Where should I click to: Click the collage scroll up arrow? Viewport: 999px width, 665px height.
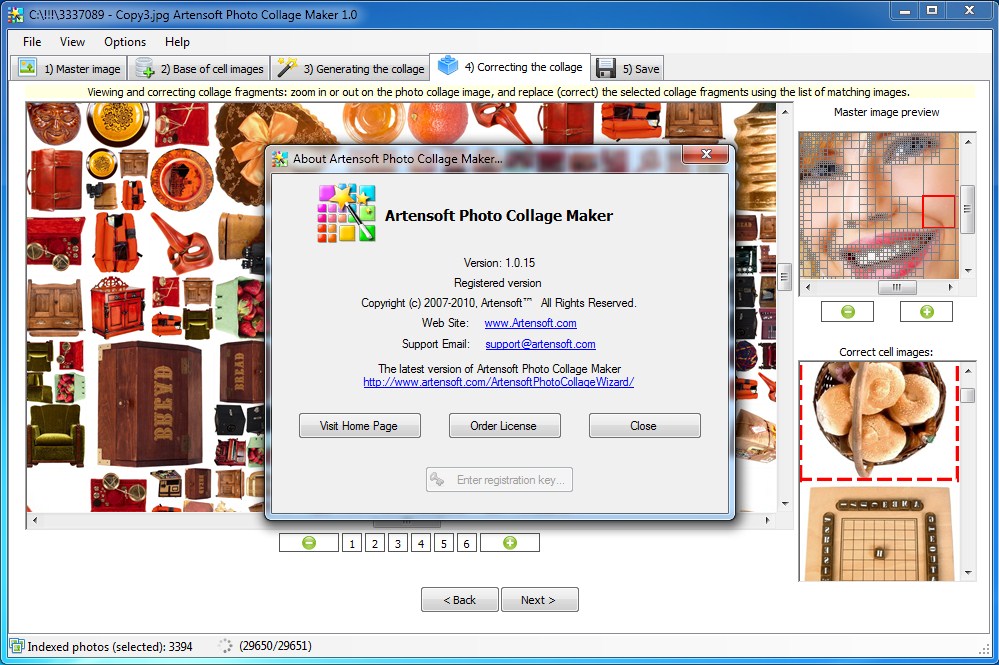coord(785,112)
